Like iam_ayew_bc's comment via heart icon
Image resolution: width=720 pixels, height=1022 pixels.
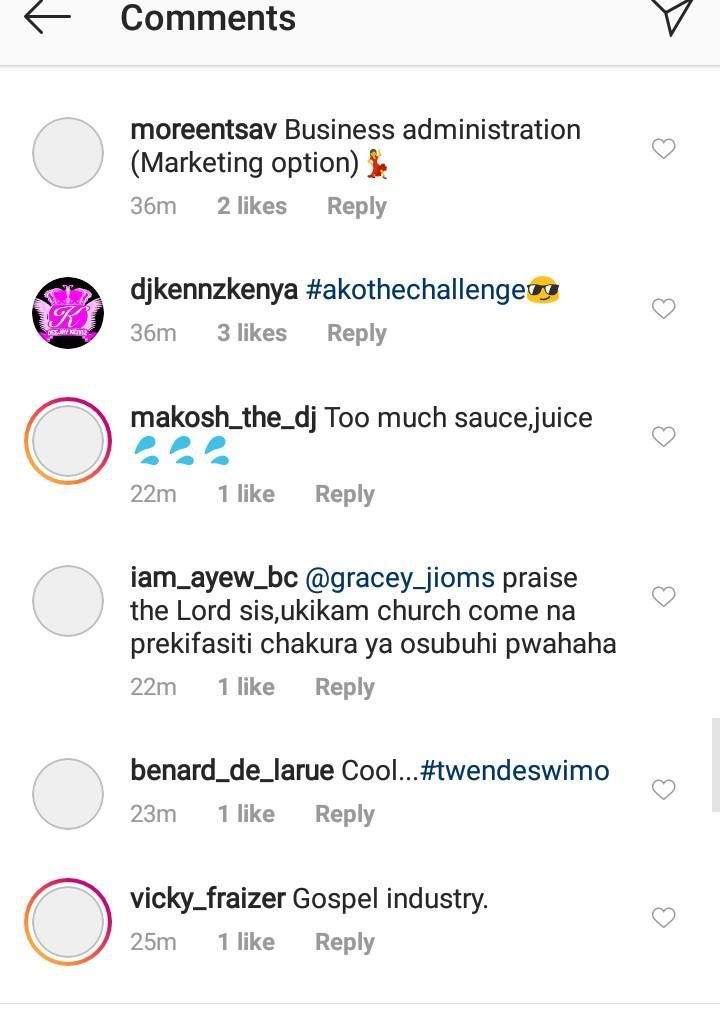(664, 596)
